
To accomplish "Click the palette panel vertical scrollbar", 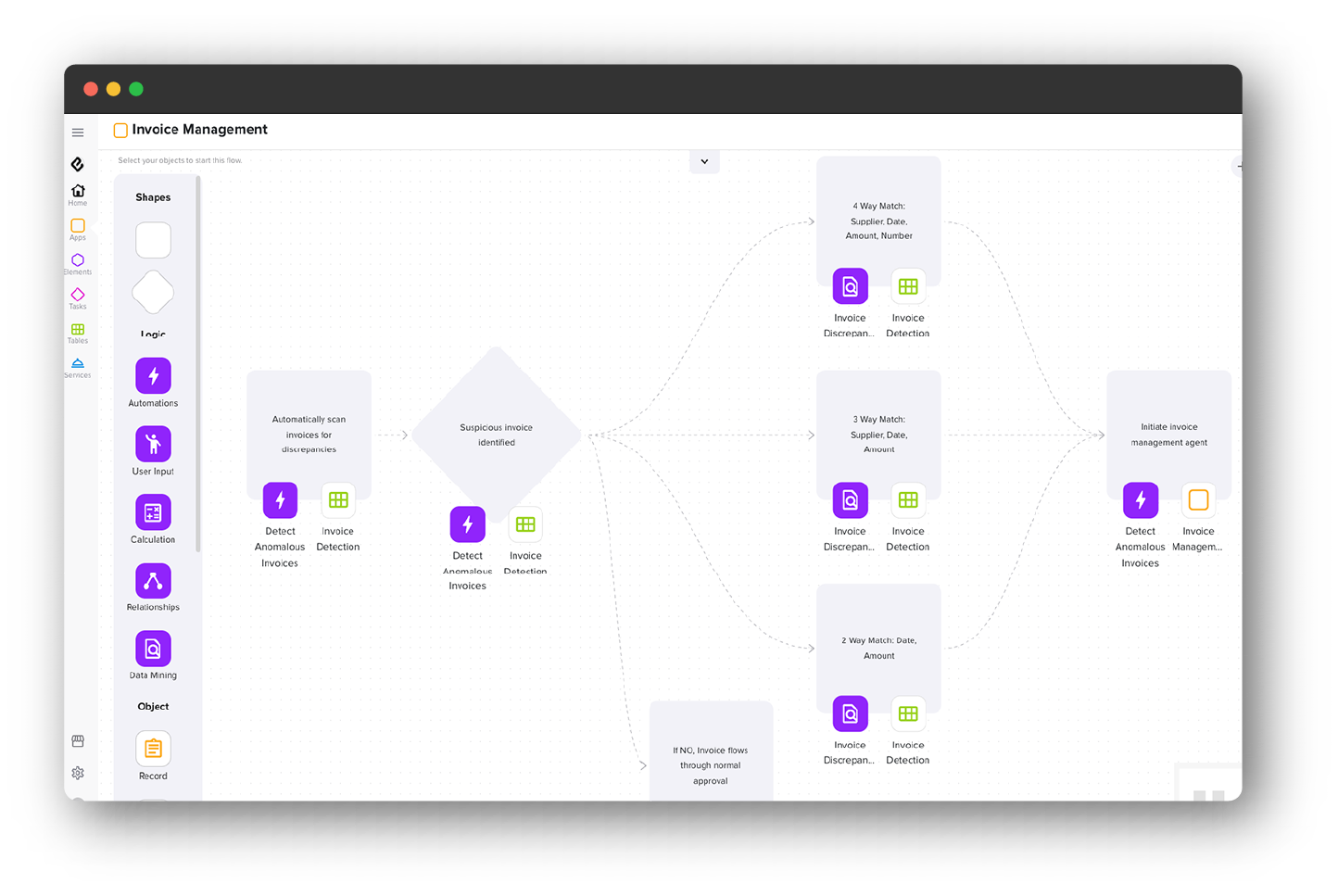I will pos(198,364).
